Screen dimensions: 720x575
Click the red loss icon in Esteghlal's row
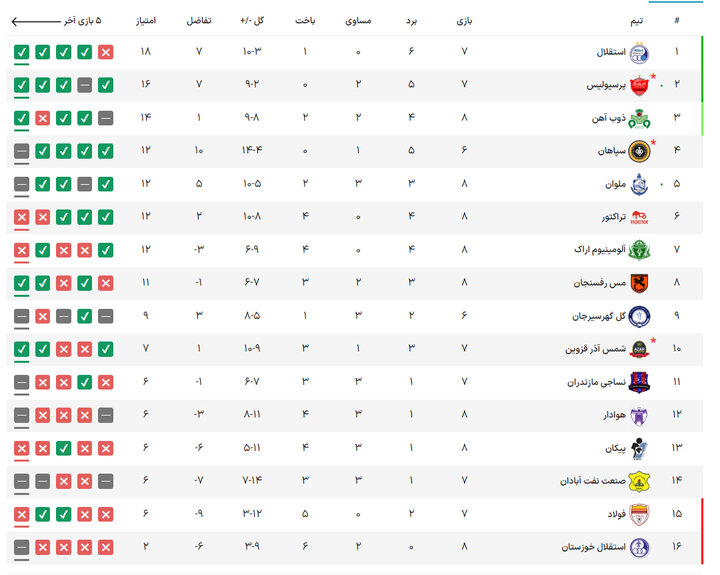106,52
